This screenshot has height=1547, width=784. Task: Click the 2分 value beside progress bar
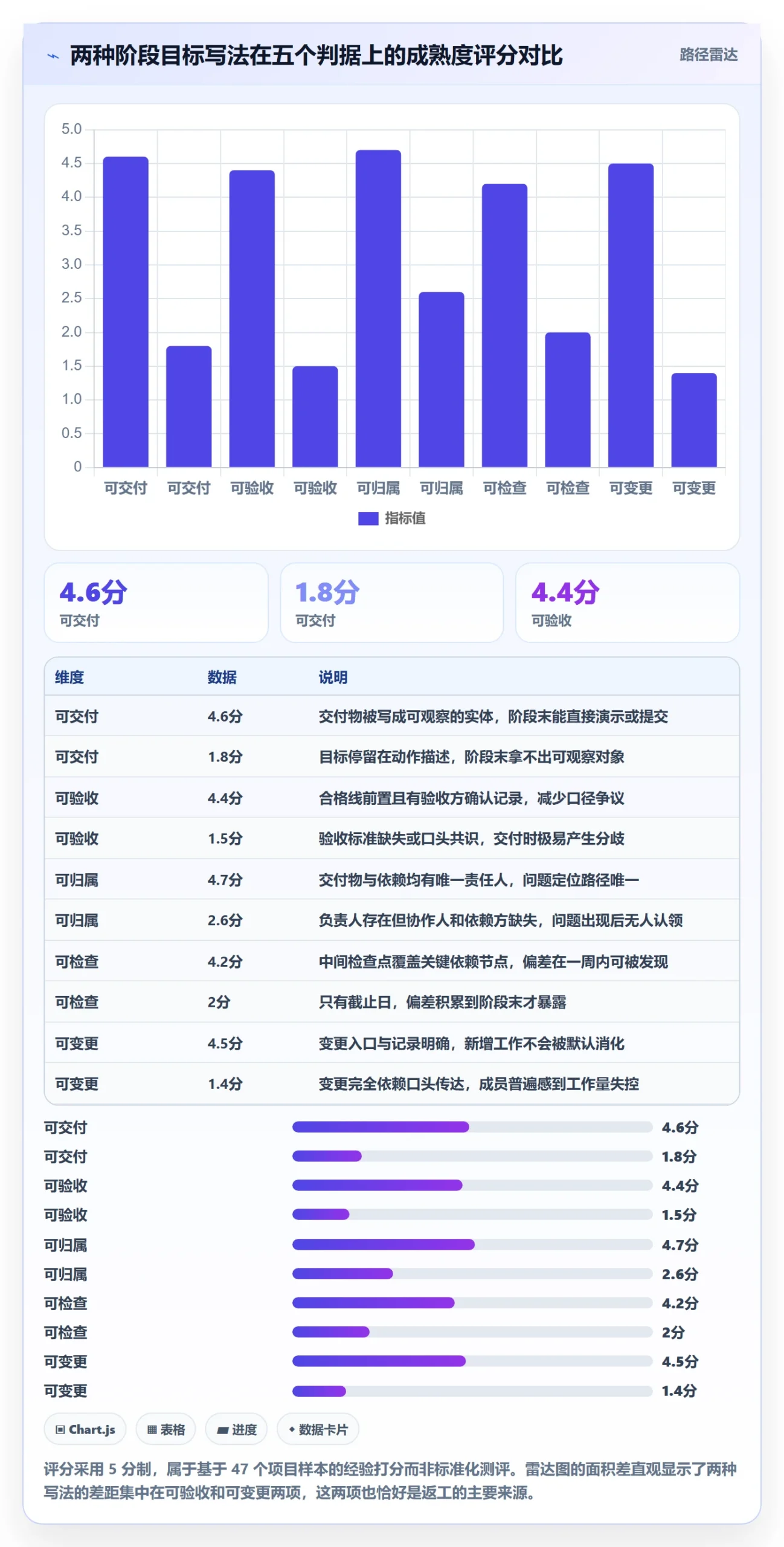click(673, 1332)
